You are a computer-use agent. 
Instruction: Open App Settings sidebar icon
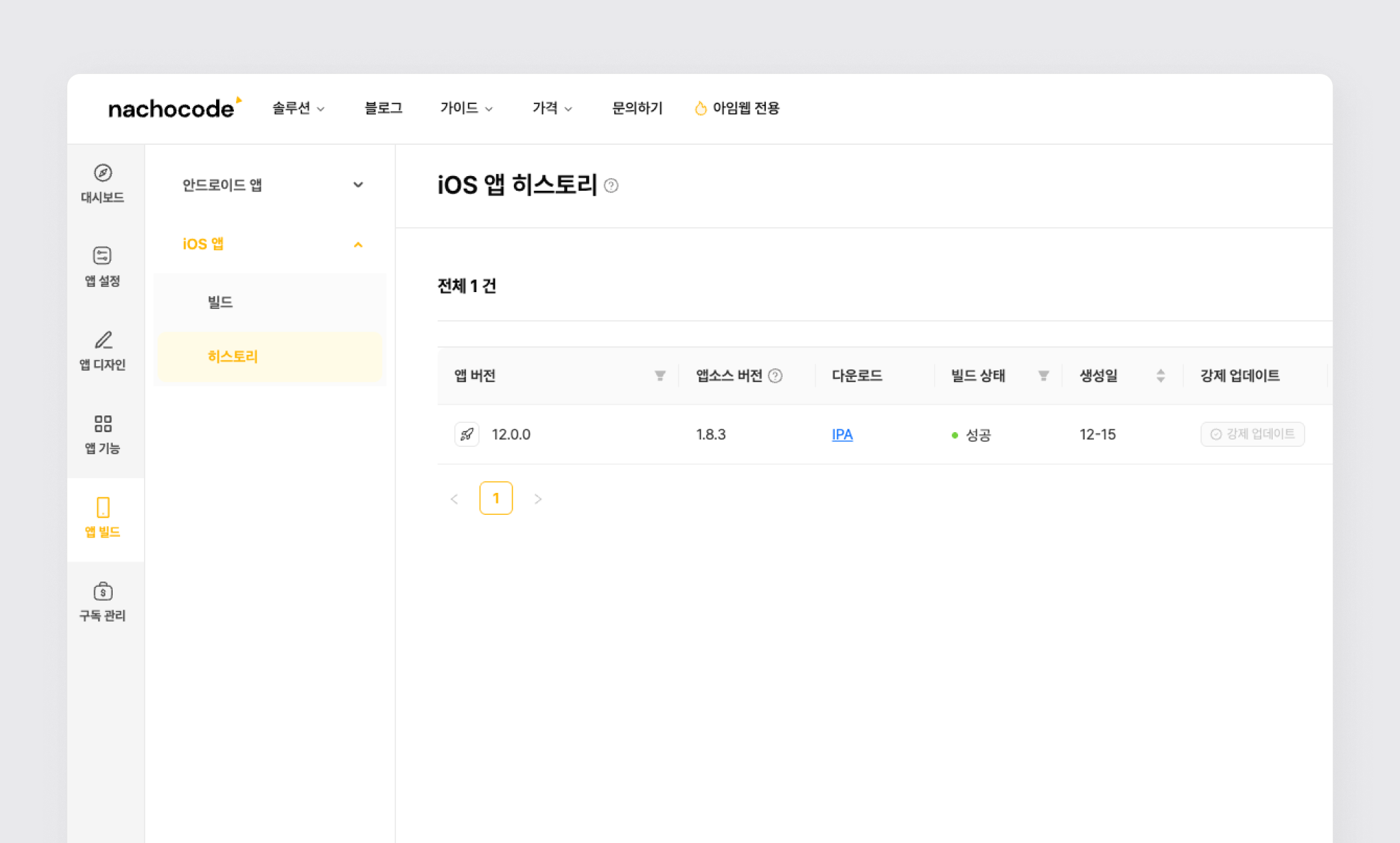(102, 256)
